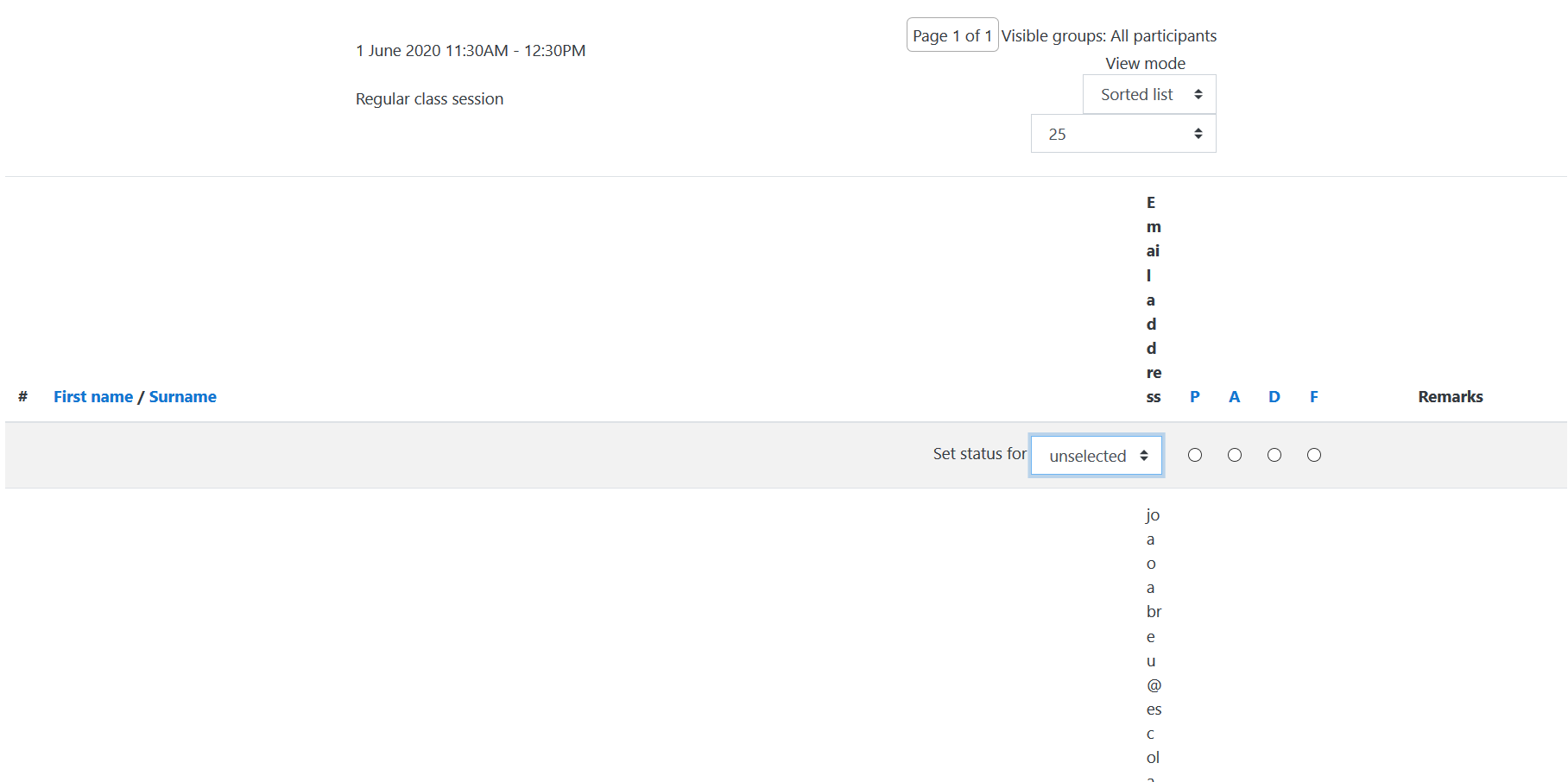The height and width of the screenshot is (782, 1568).
Task: Select Absent radio in the set status row
Action: (1234, 455)
